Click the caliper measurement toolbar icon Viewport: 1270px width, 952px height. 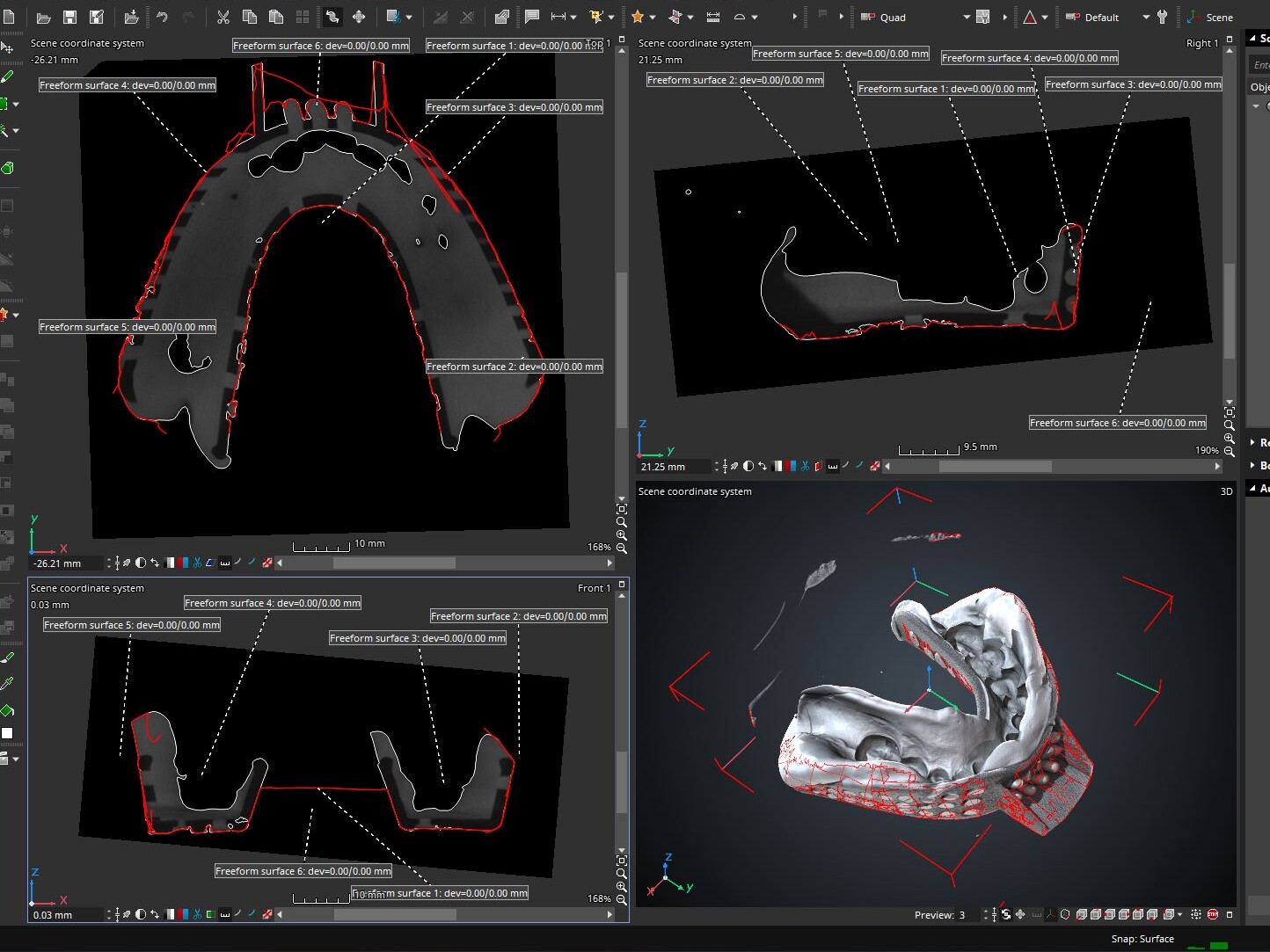click(x=713, y=17)
